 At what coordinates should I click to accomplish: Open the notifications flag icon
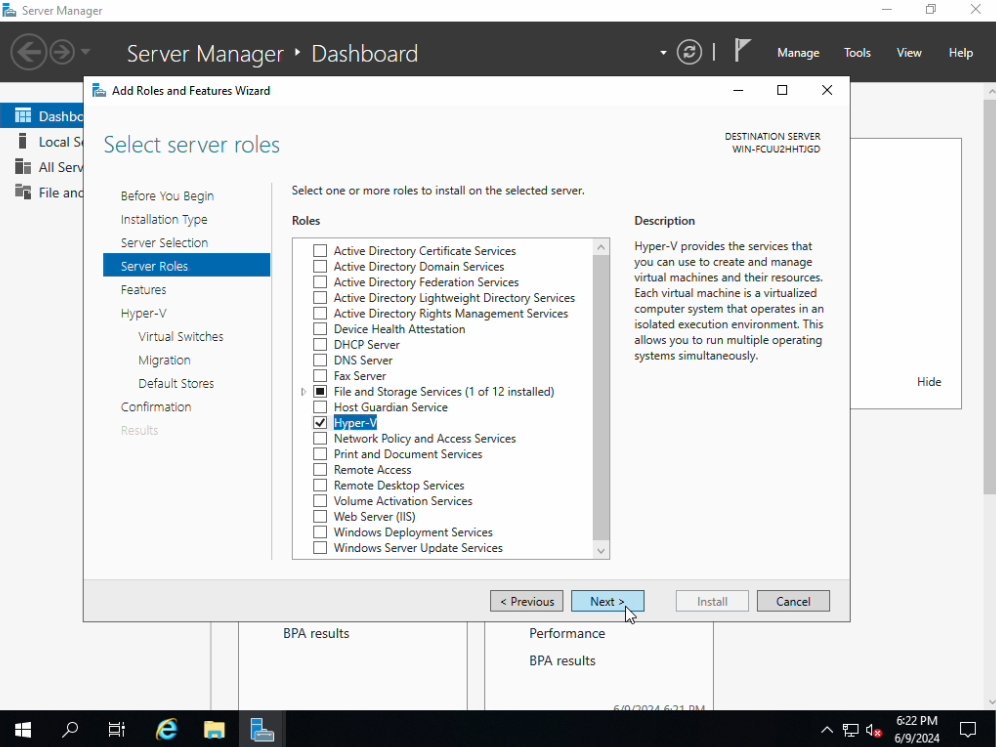click(x=742, y=51)
